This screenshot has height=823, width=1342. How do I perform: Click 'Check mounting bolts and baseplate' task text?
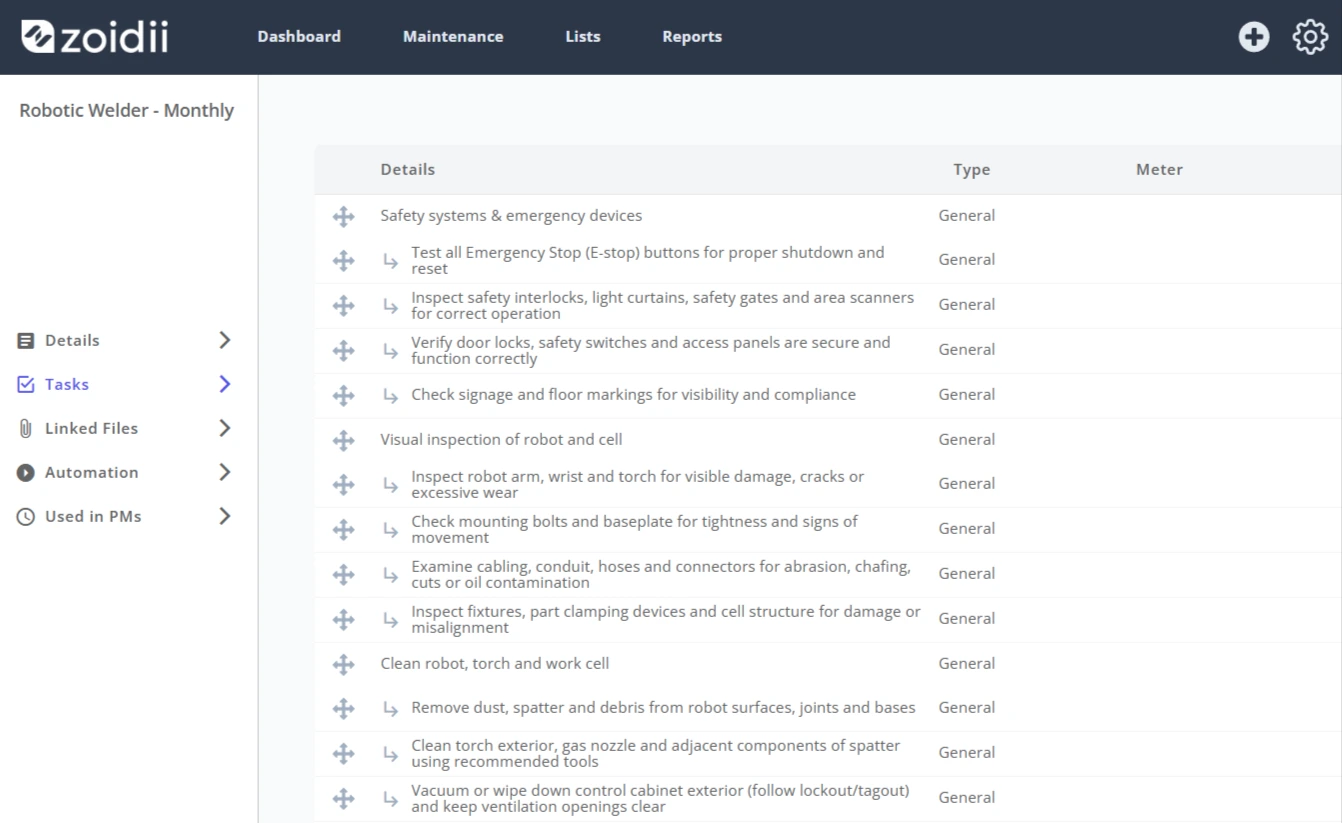point(634,529)
